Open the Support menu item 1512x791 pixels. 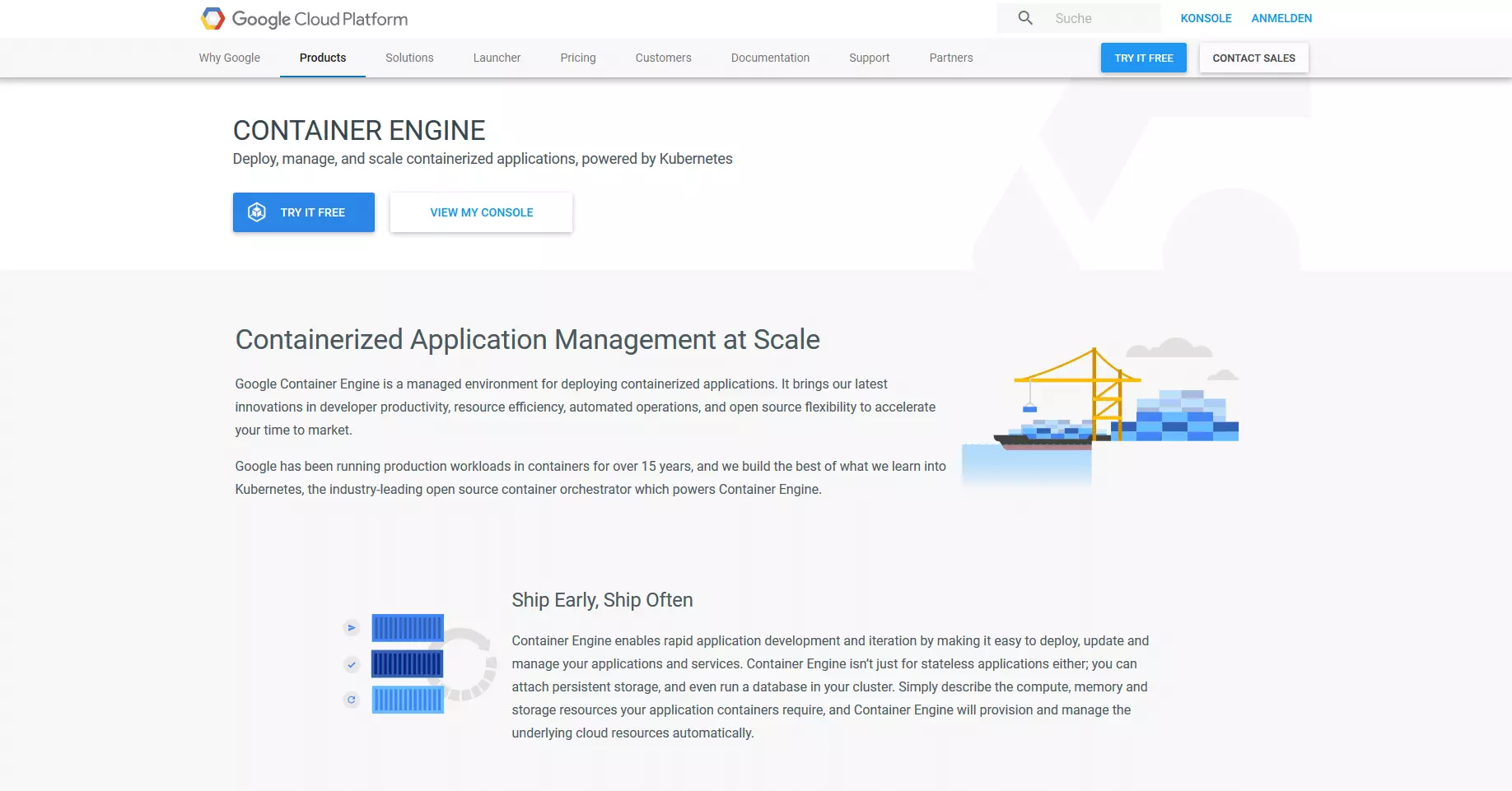point(869,58)
